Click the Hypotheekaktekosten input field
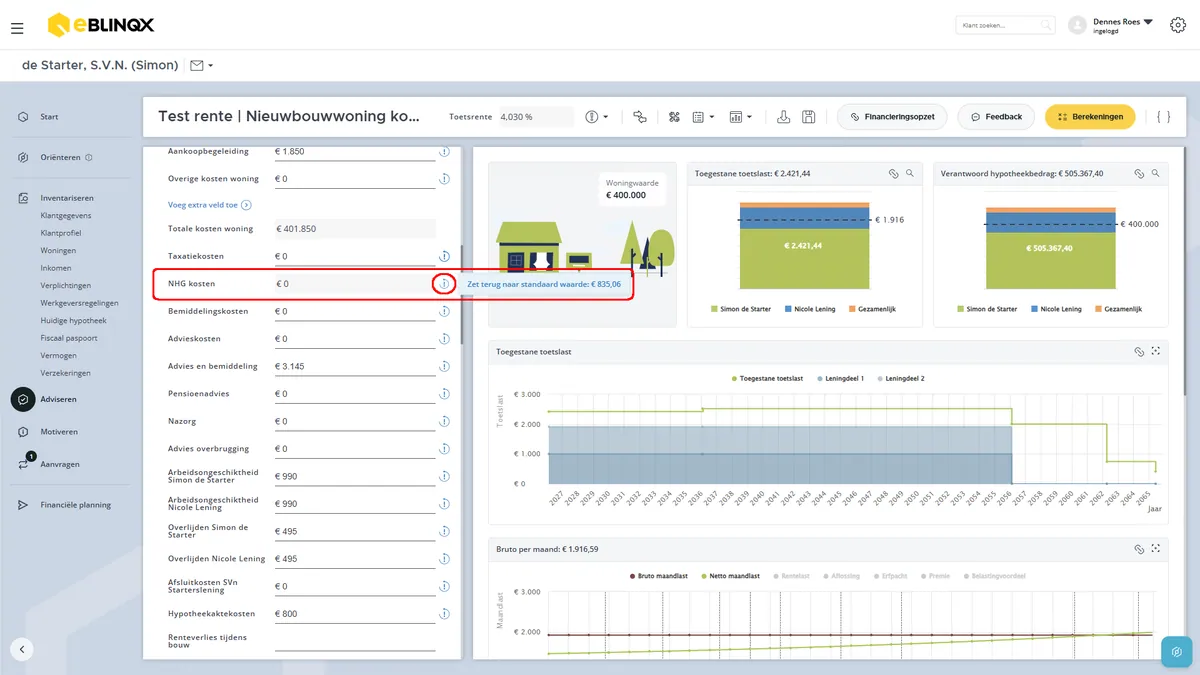The image size is (1200, 675). [355, 614]
